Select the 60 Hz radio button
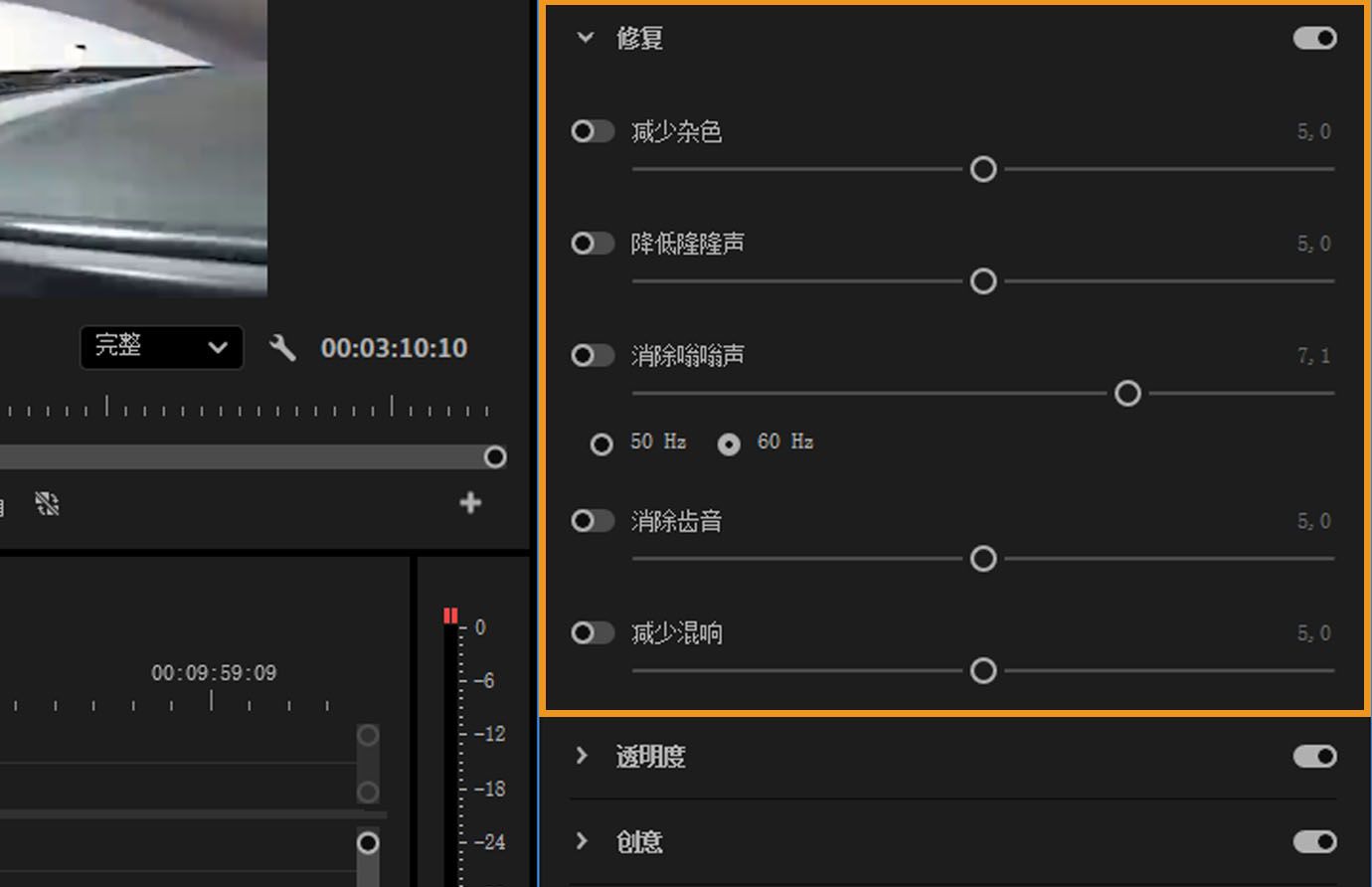Viewport: 1372px width, 887px height. 729,443
